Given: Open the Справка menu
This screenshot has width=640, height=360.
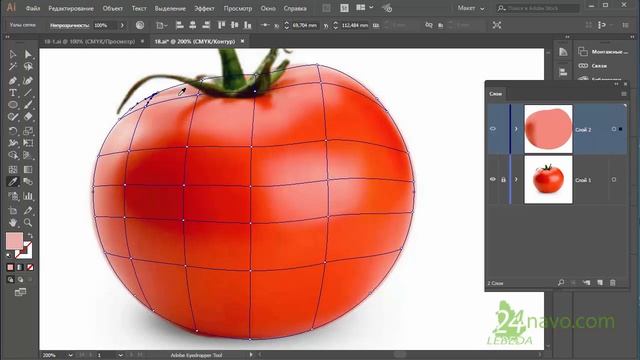Looking at the screenshot, I should coord(295,8).
